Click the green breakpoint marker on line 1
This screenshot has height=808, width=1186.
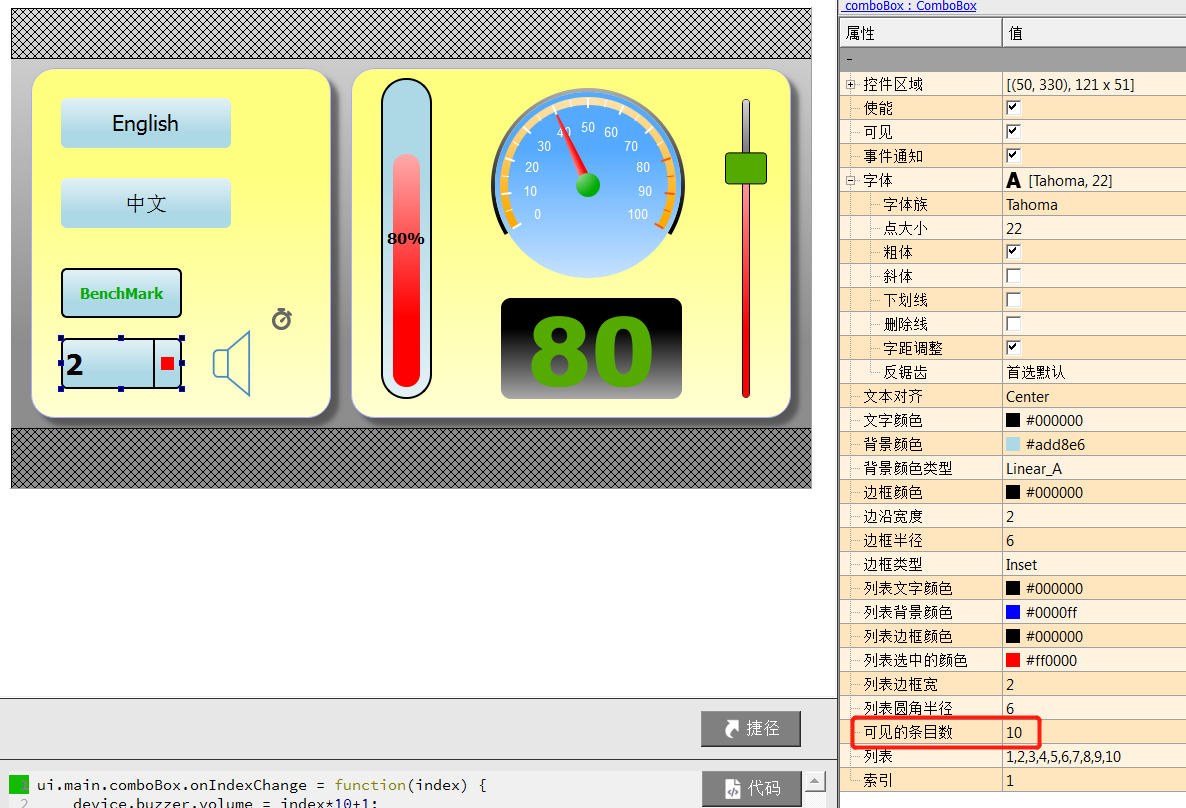19,785
